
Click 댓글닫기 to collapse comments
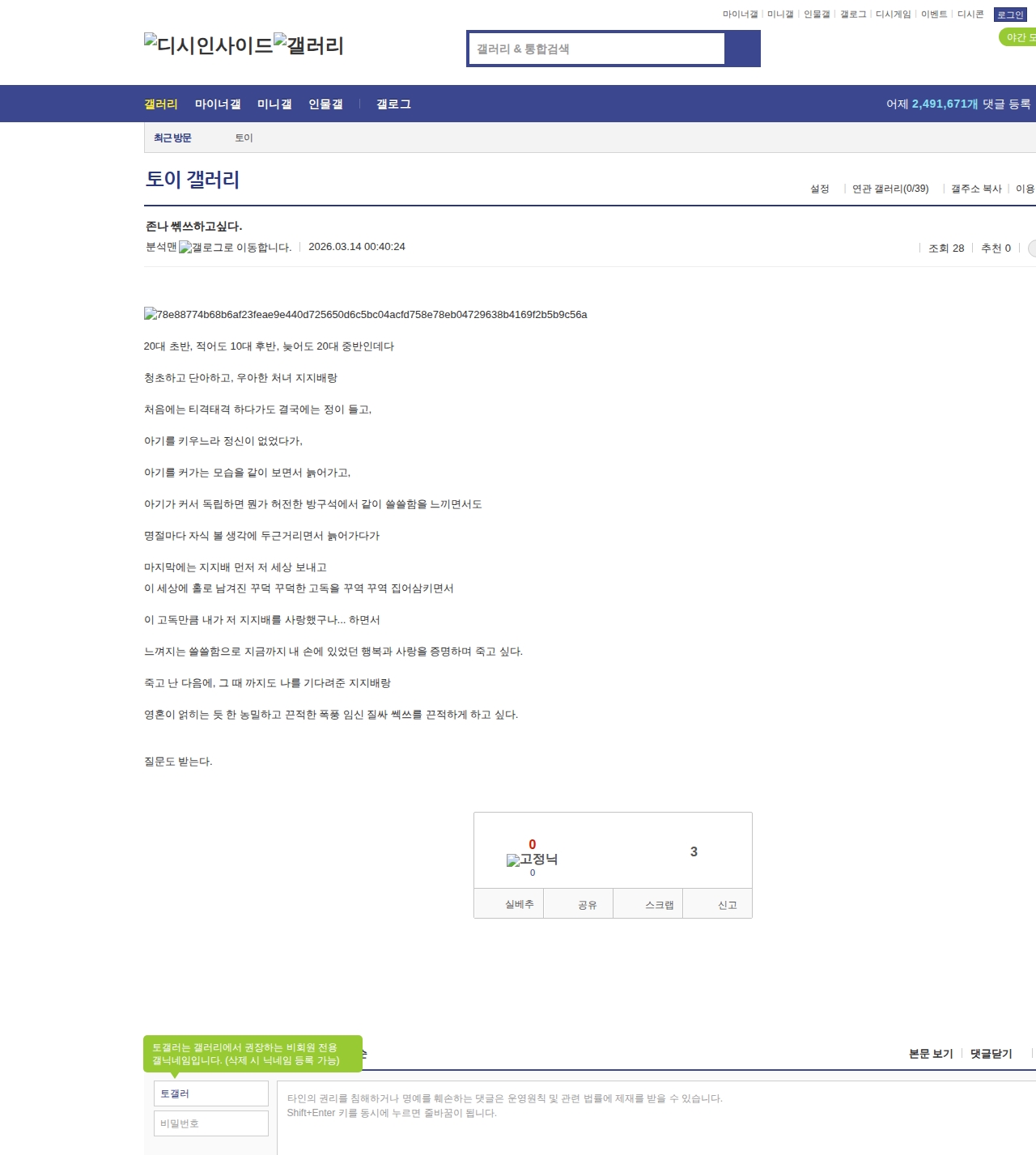991,1054
